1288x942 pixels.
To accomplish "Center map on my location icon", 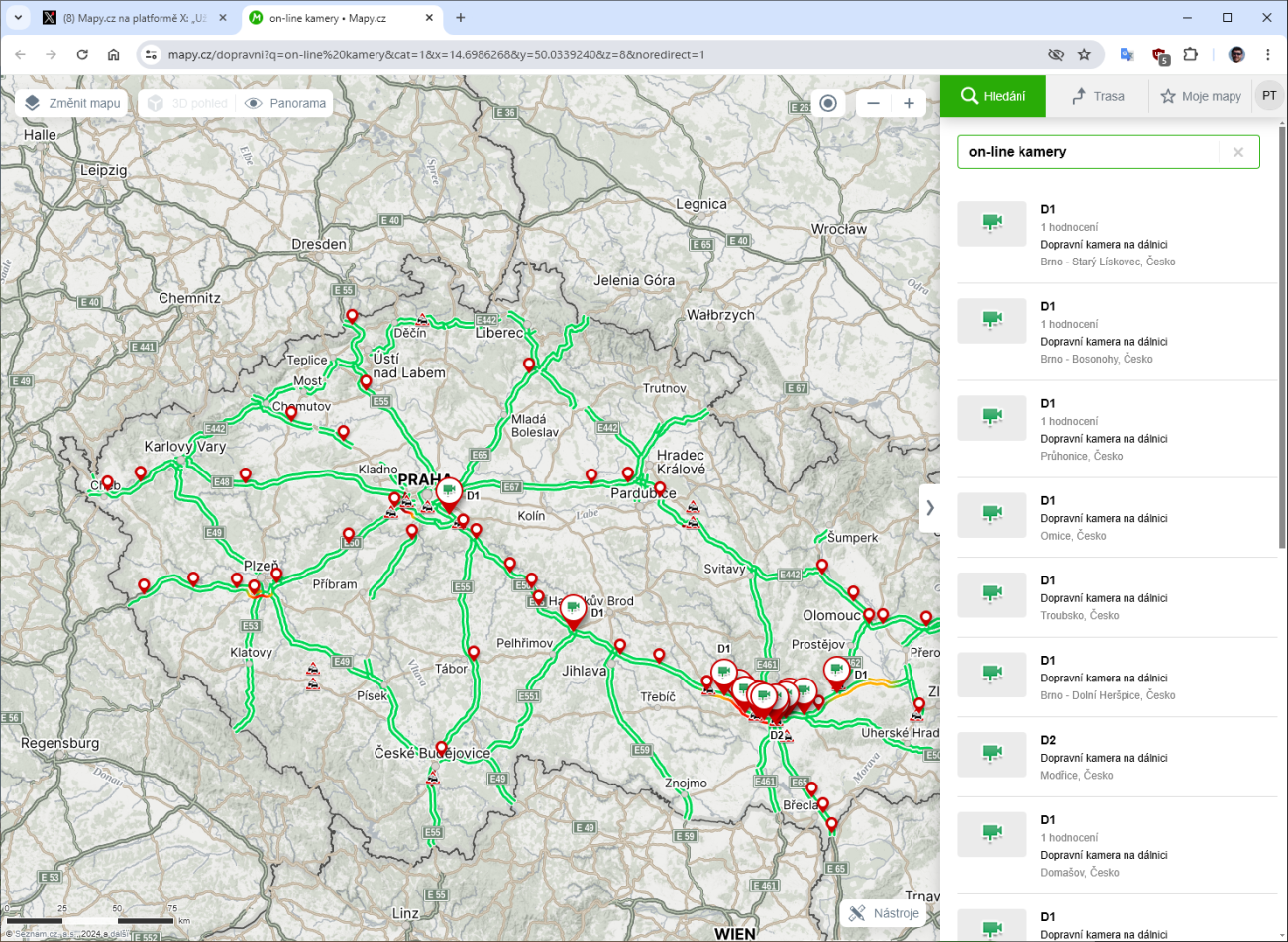I will coord(828,103).
